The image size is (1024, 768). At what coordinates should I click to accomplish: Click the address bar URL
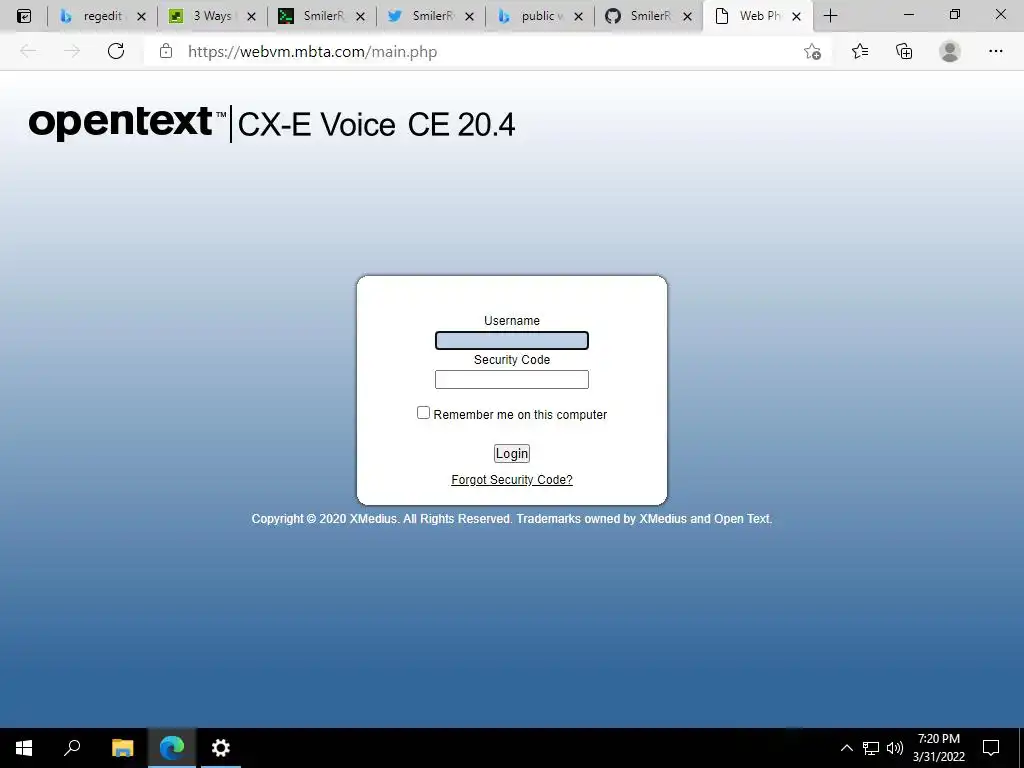click(312, 52)
